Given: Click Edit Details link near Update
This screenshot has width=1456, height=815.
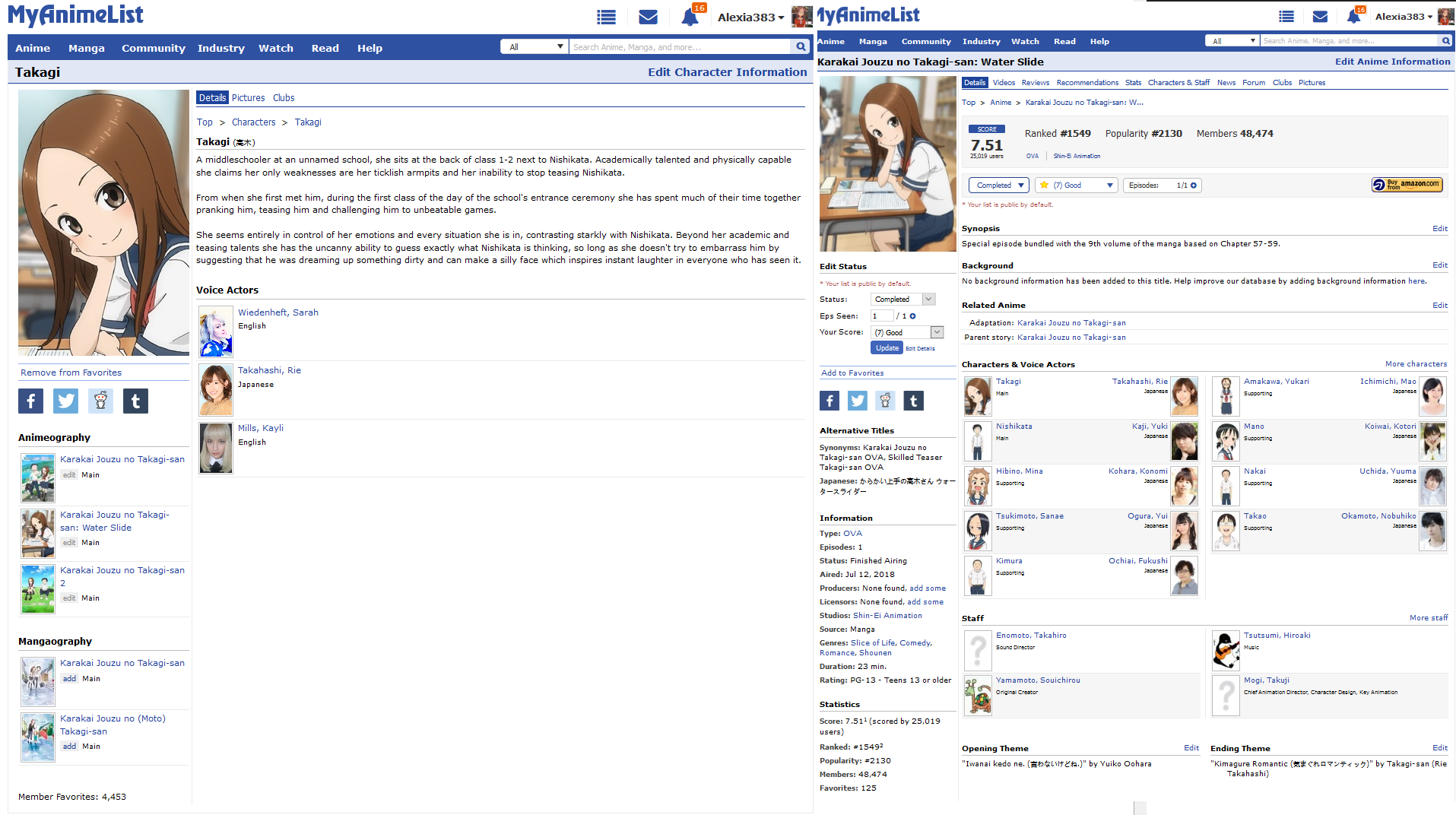Looking at the screenshot, I should tap(920, 349).
